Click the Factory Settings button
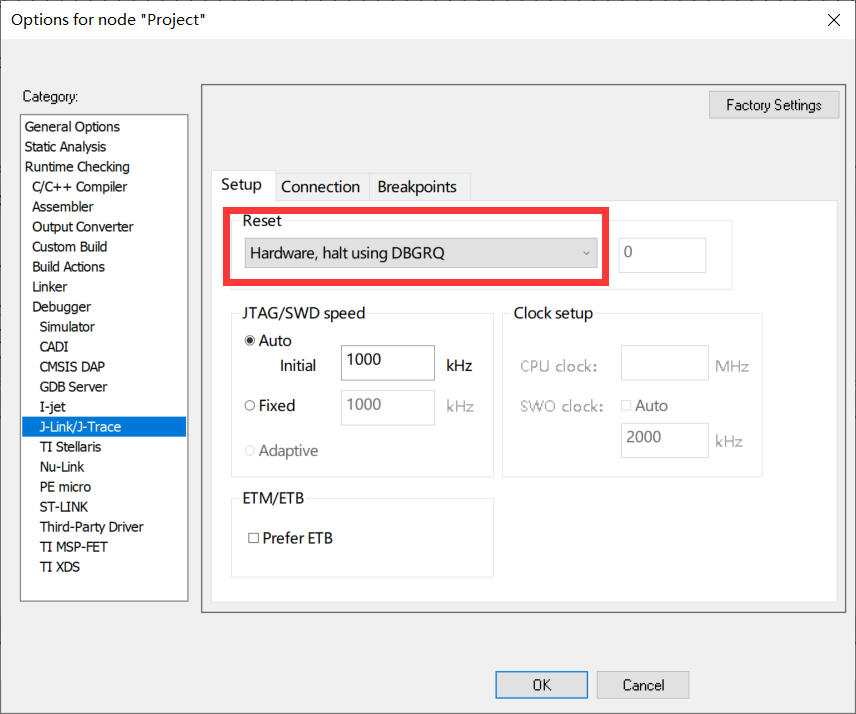The height and width of the screenshot is (714, 856). (773, 105)
